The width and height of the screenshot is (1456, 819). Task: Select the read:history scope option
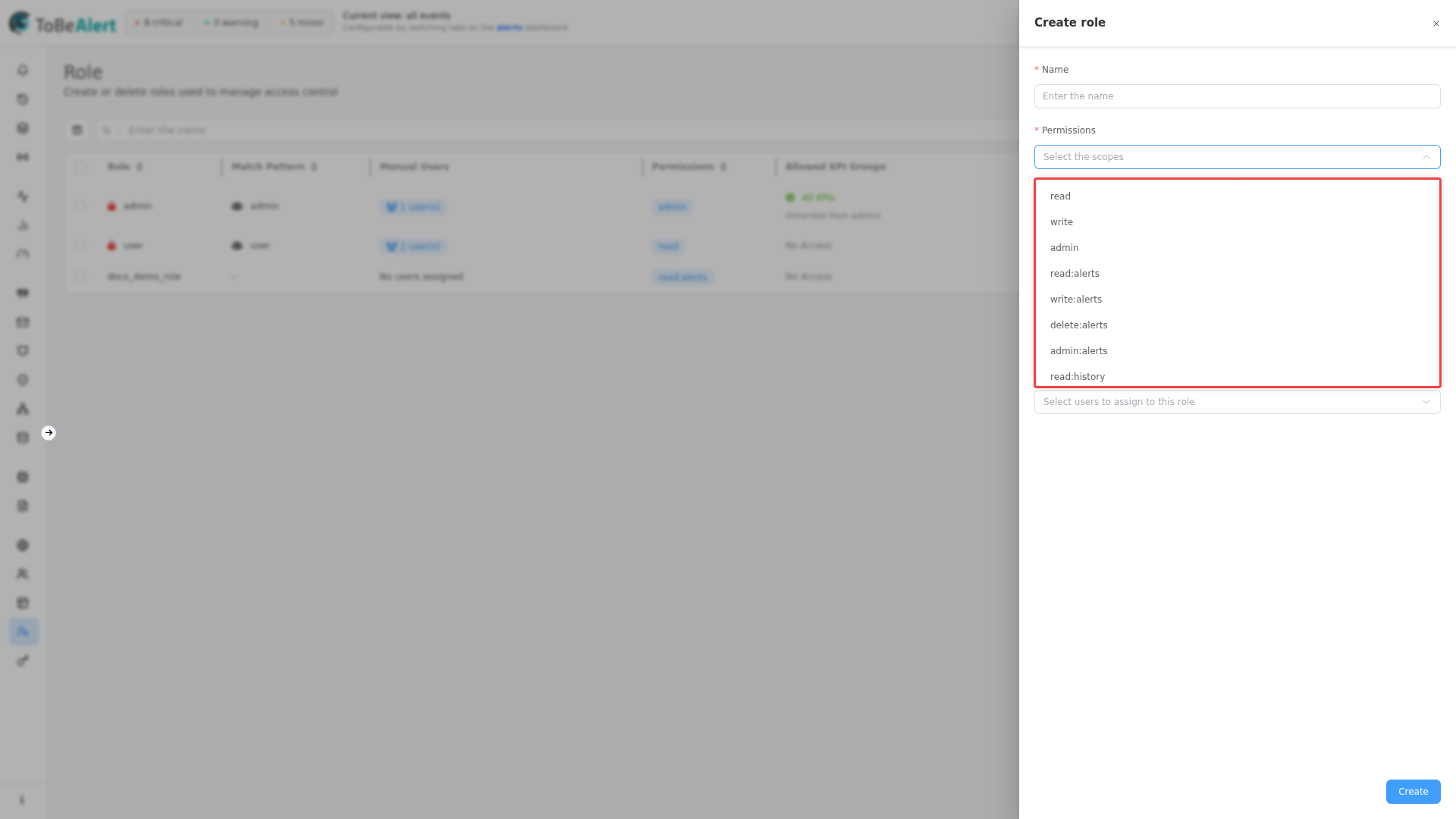pos(1237,376)
